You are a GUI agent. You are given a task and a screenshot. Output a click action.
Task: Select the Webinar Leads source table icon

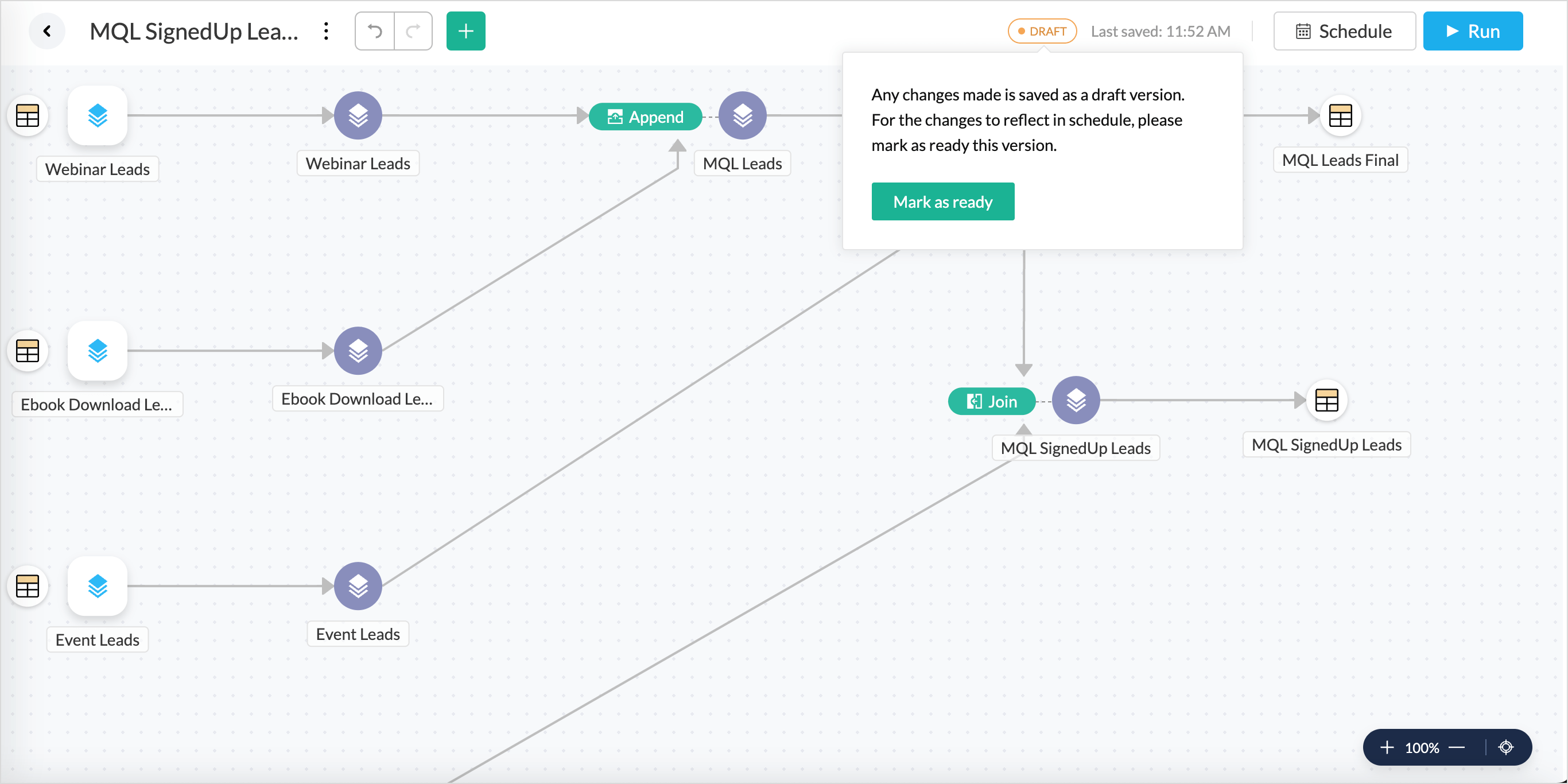click(x=28, y=116)
